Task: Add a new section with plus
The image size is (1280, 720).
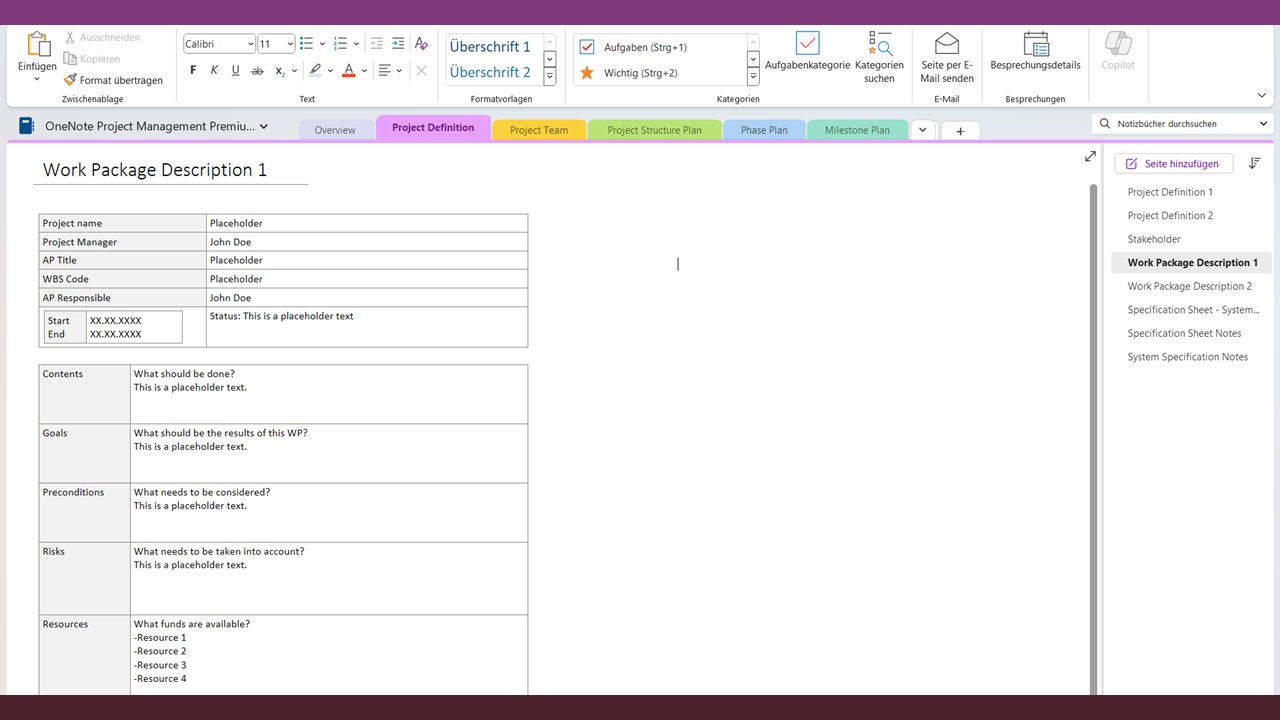Action: point(960,131)
